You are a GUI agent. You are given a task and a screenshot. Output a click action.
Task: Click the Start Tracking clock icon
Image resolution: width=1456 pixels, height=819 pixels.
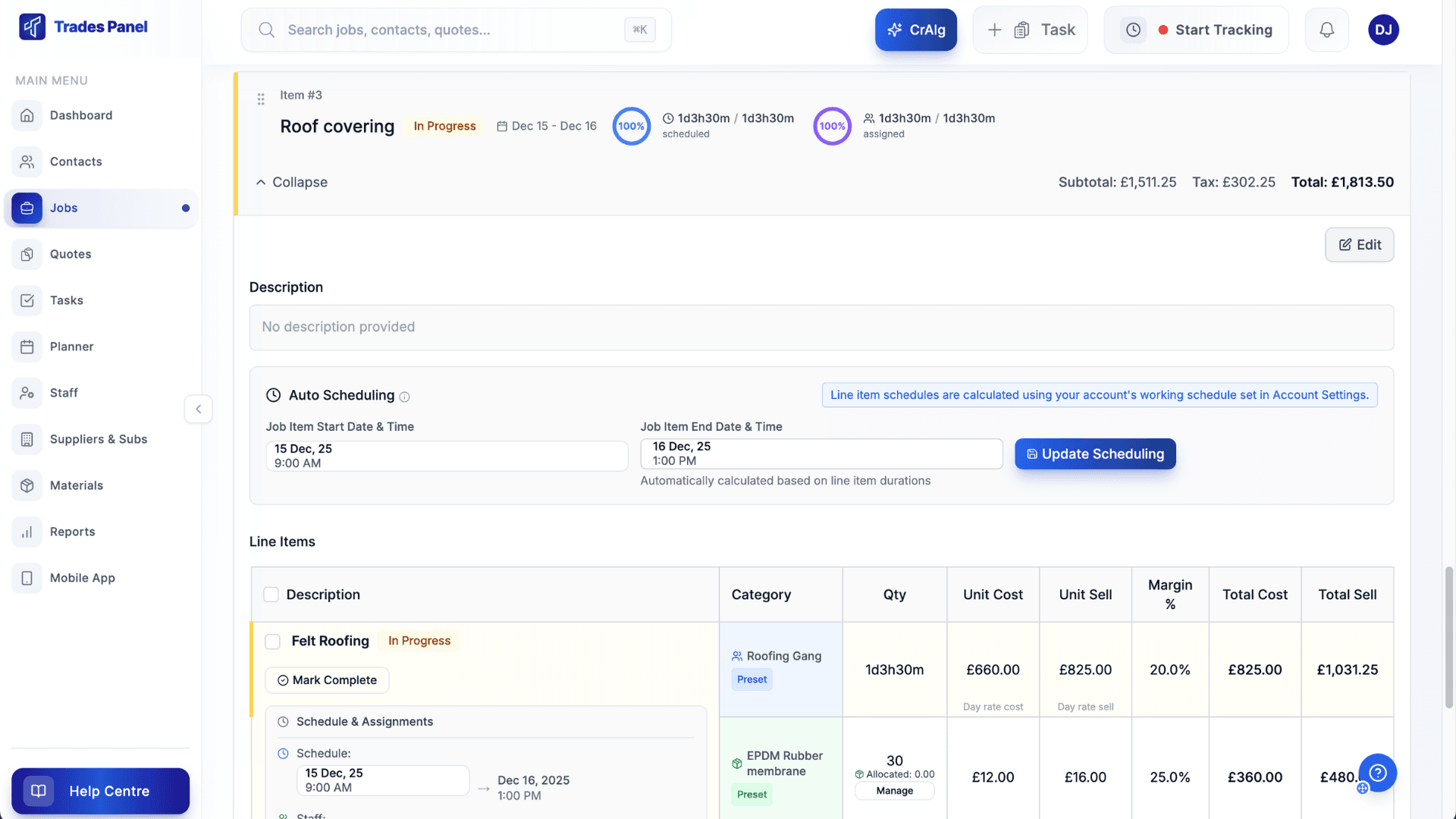(1132, 30)
